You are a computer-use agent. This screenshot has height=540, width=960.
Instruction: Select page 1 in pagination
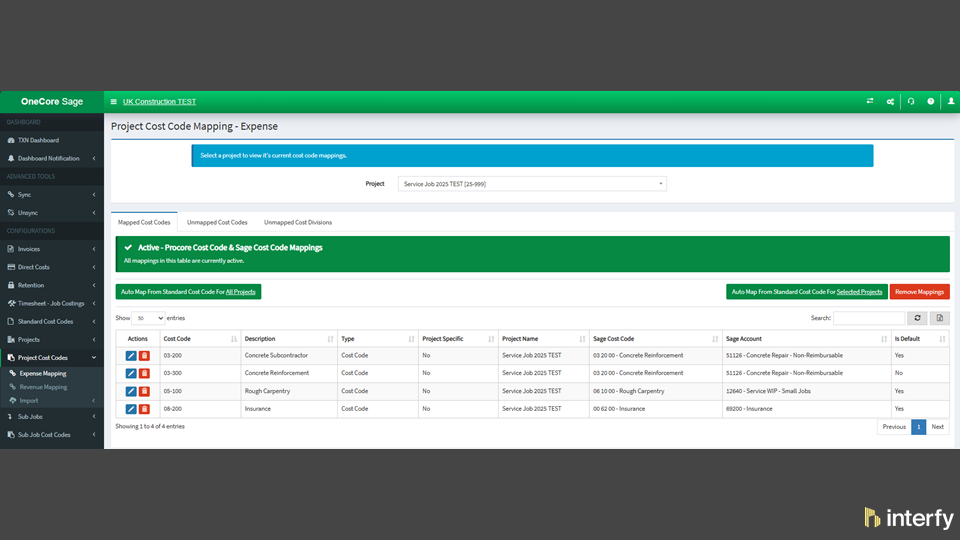pos(918,427)
